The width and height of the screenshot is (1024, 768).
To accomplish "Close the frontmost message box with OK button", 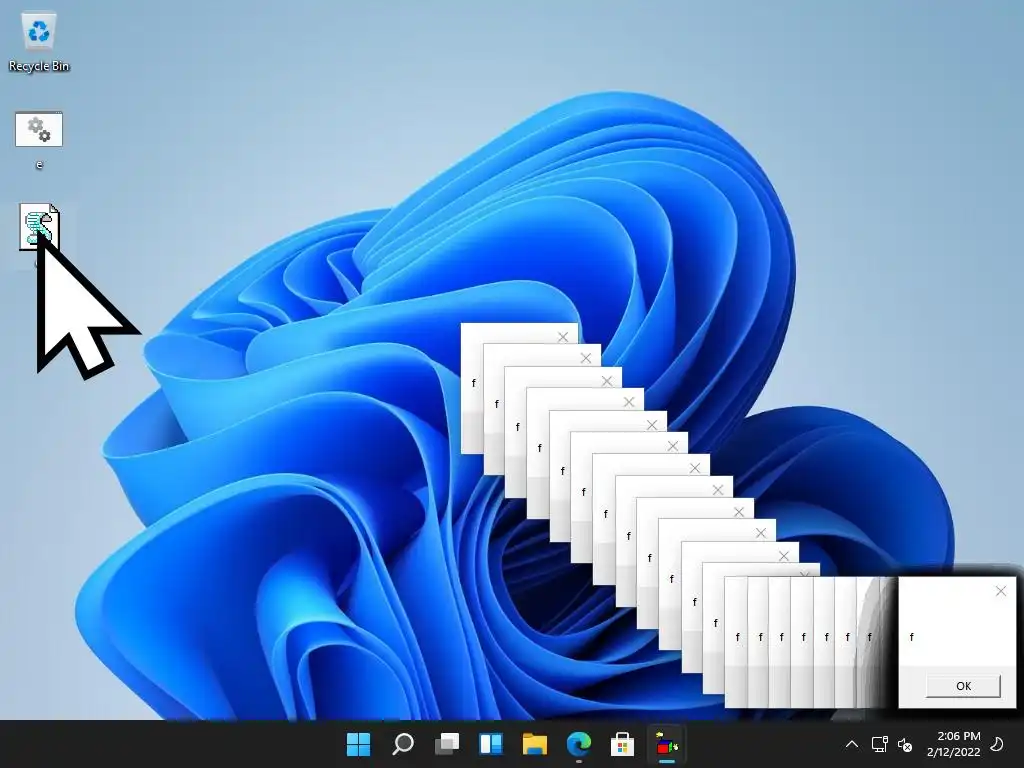I will click(x=1000, y=591).
